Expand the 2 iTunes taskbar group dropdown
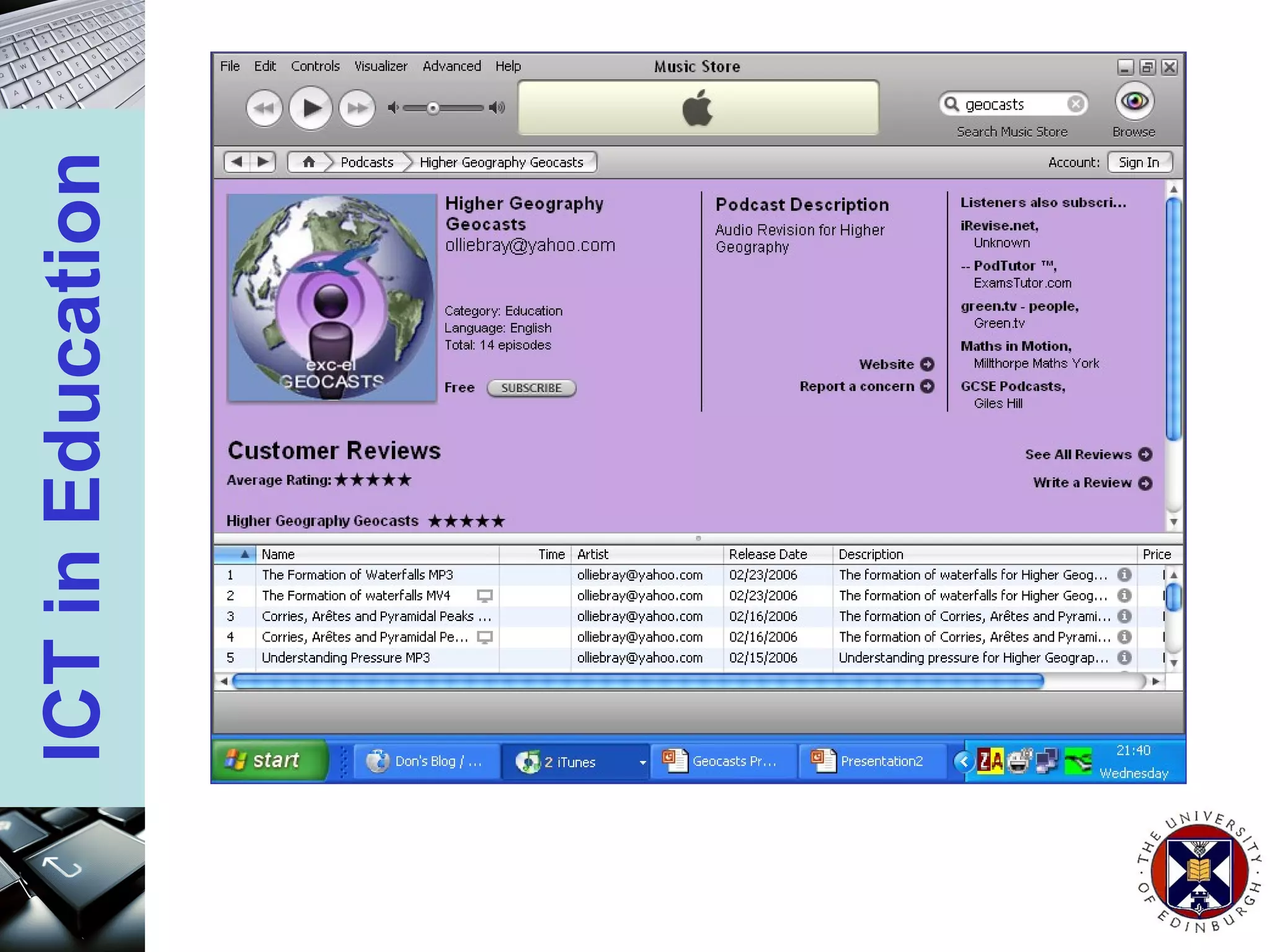Viewport: 1270px width, 952px height. pyautogui.click(x=642, y=762)
